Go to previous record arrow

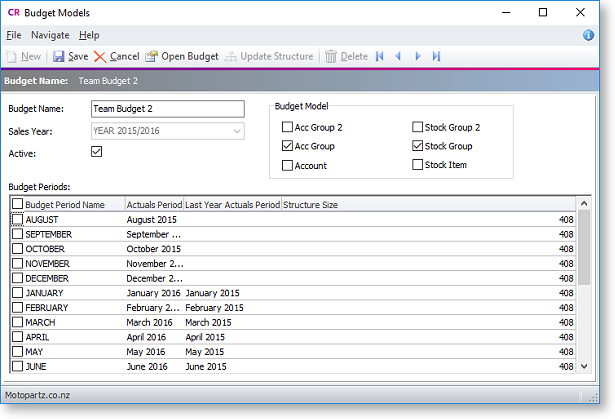click(398, 56)
